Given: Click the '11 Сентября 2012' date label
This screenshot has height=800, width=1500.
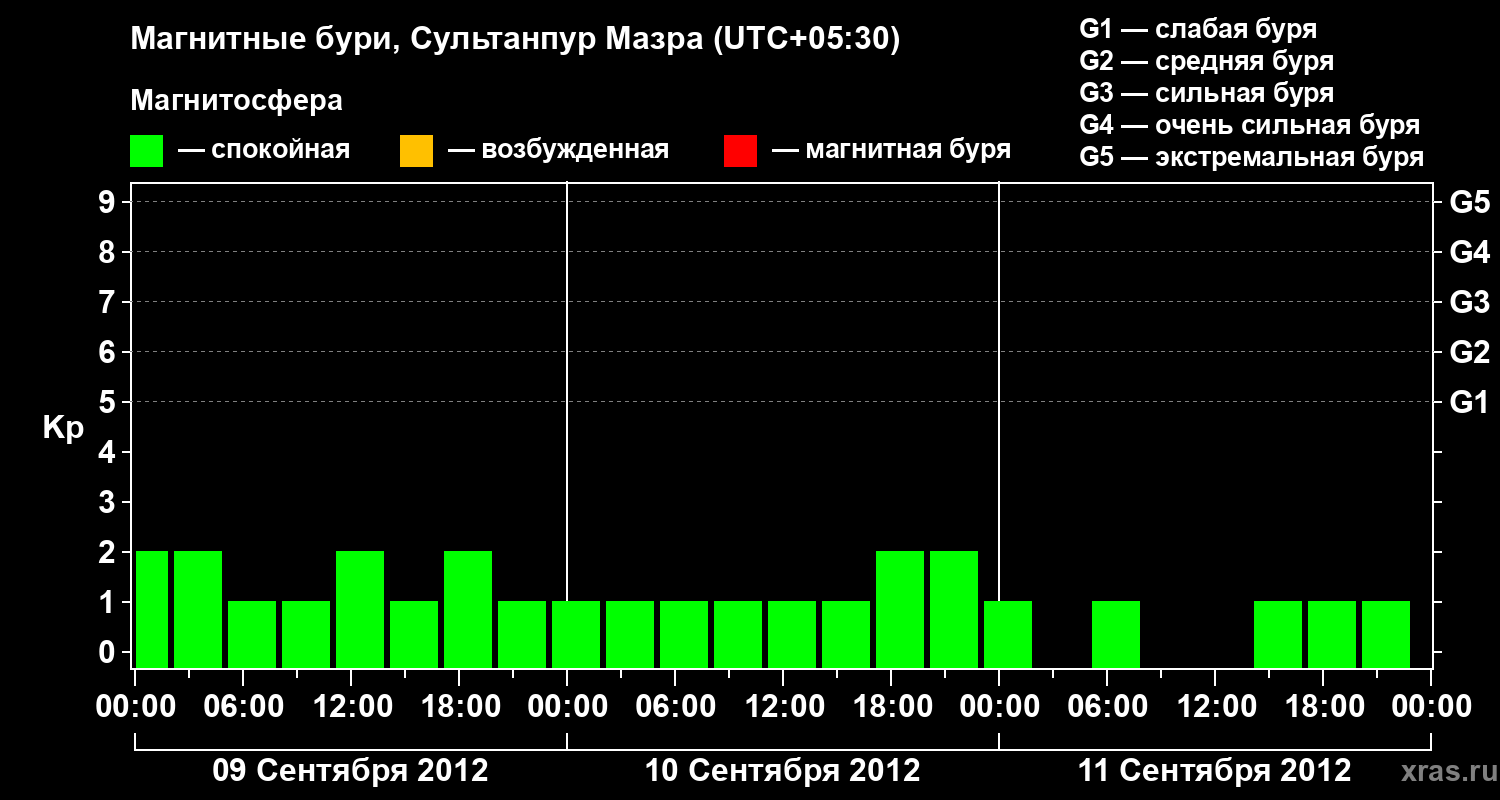Looking at the screenshot, I should [x=1215, y=771].
